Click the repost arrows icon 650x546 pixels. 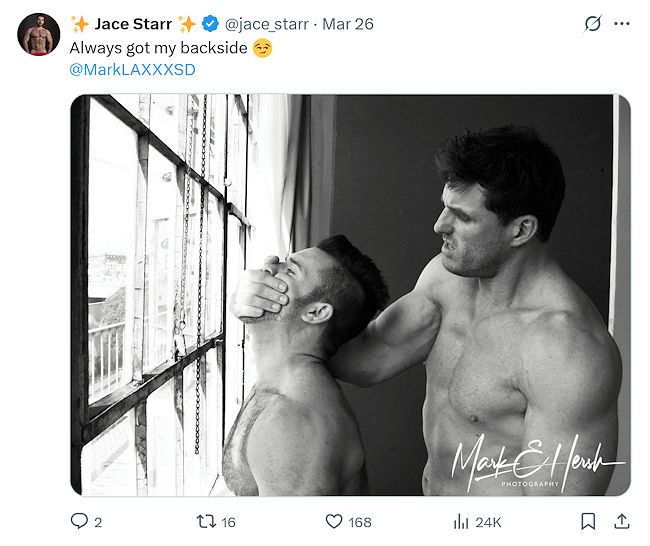pyautogui.click(x=206, y=521)
